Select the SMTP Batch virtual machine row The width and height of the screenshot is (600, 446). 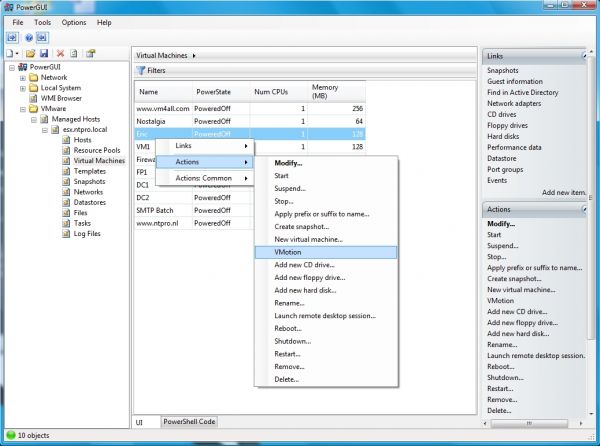(193, 210)
